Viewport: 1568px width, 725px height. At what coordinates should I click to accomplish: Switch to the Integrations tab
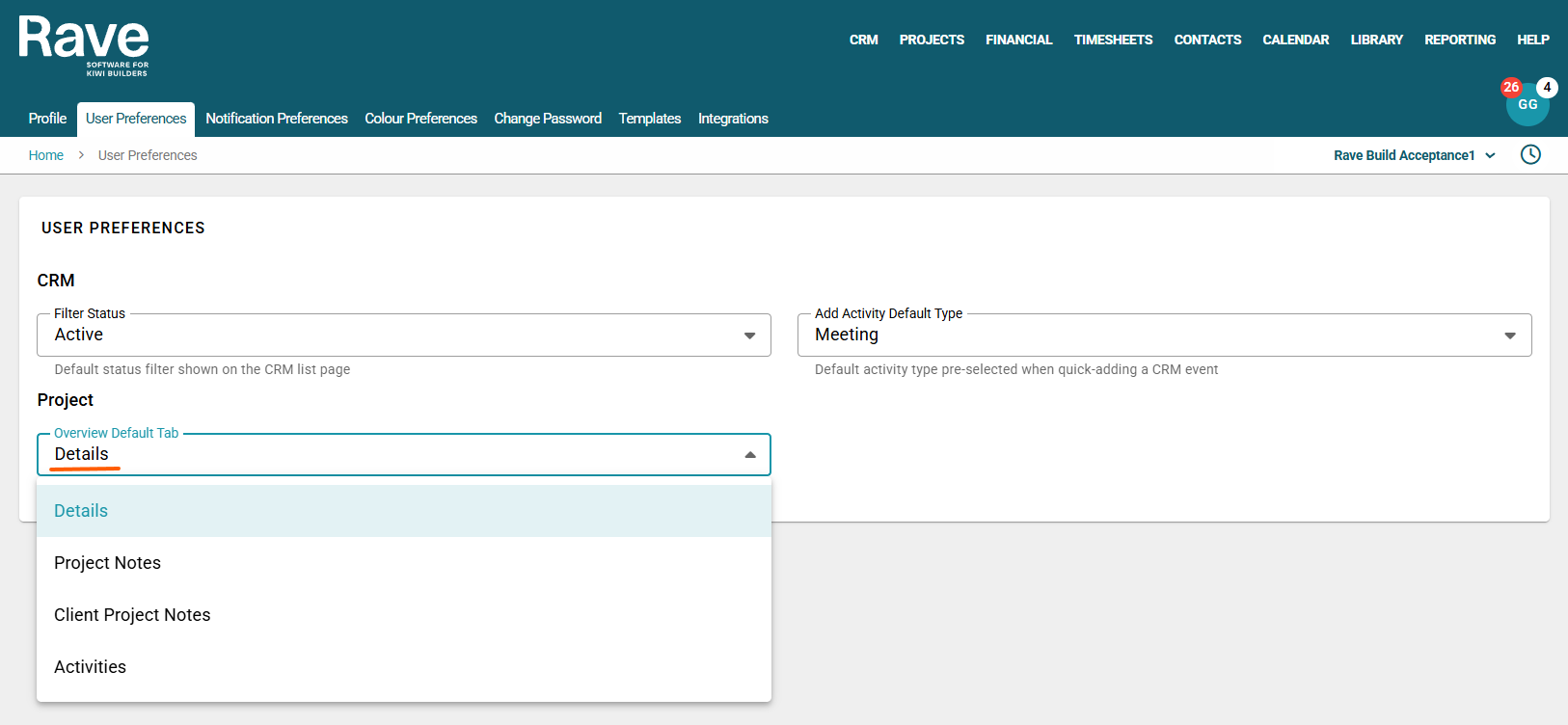pyautogui.click(x=733, y=119)
